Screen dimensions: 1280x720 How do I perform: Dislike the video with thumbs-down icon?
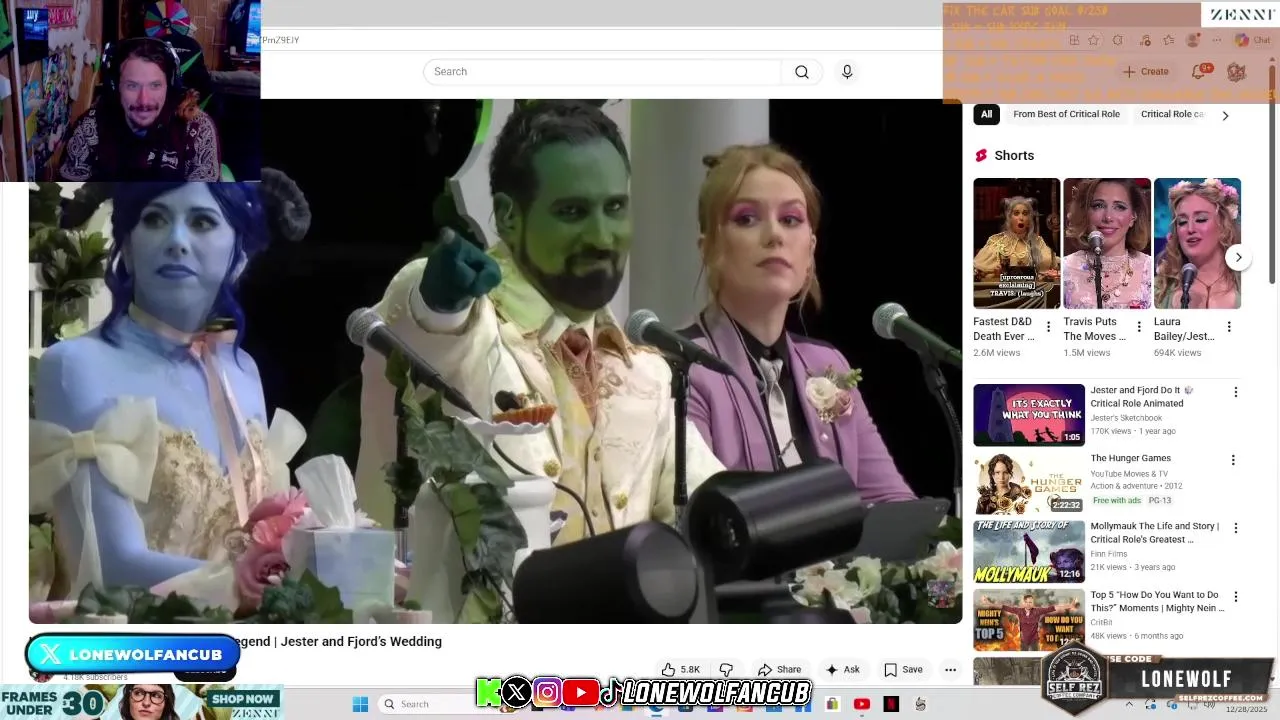(727, 669)
